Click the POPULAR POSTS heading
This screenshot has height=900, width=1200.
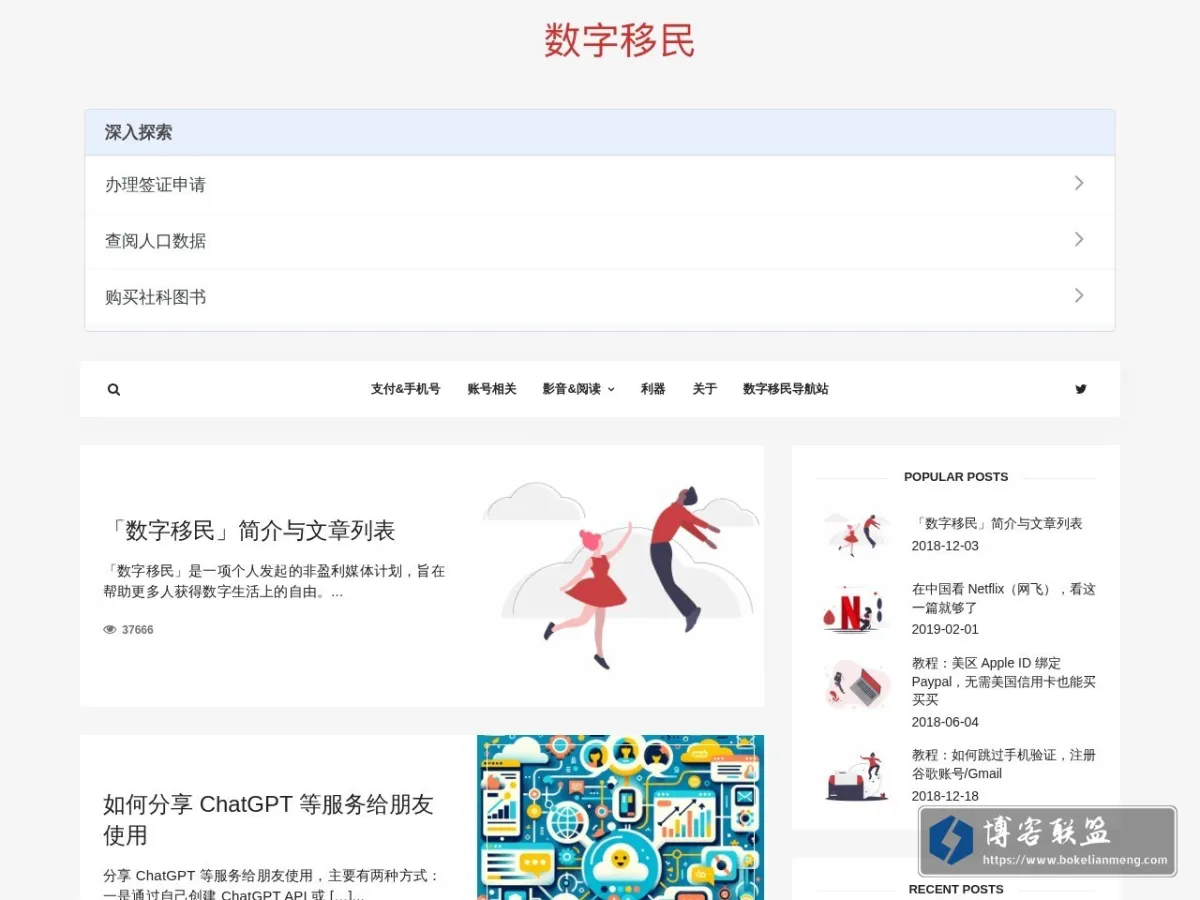[956, 477]
